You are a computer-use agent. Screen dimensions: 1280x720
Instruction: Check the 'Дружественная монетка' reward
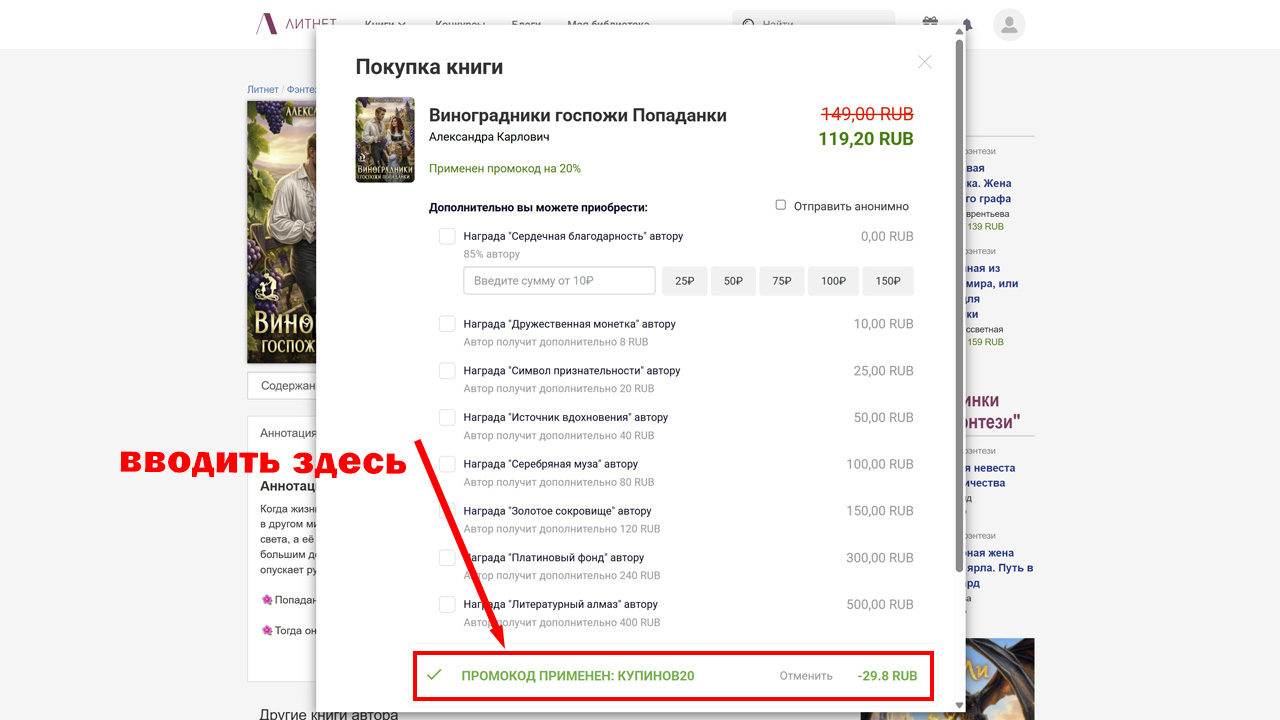tap(447, 324)
